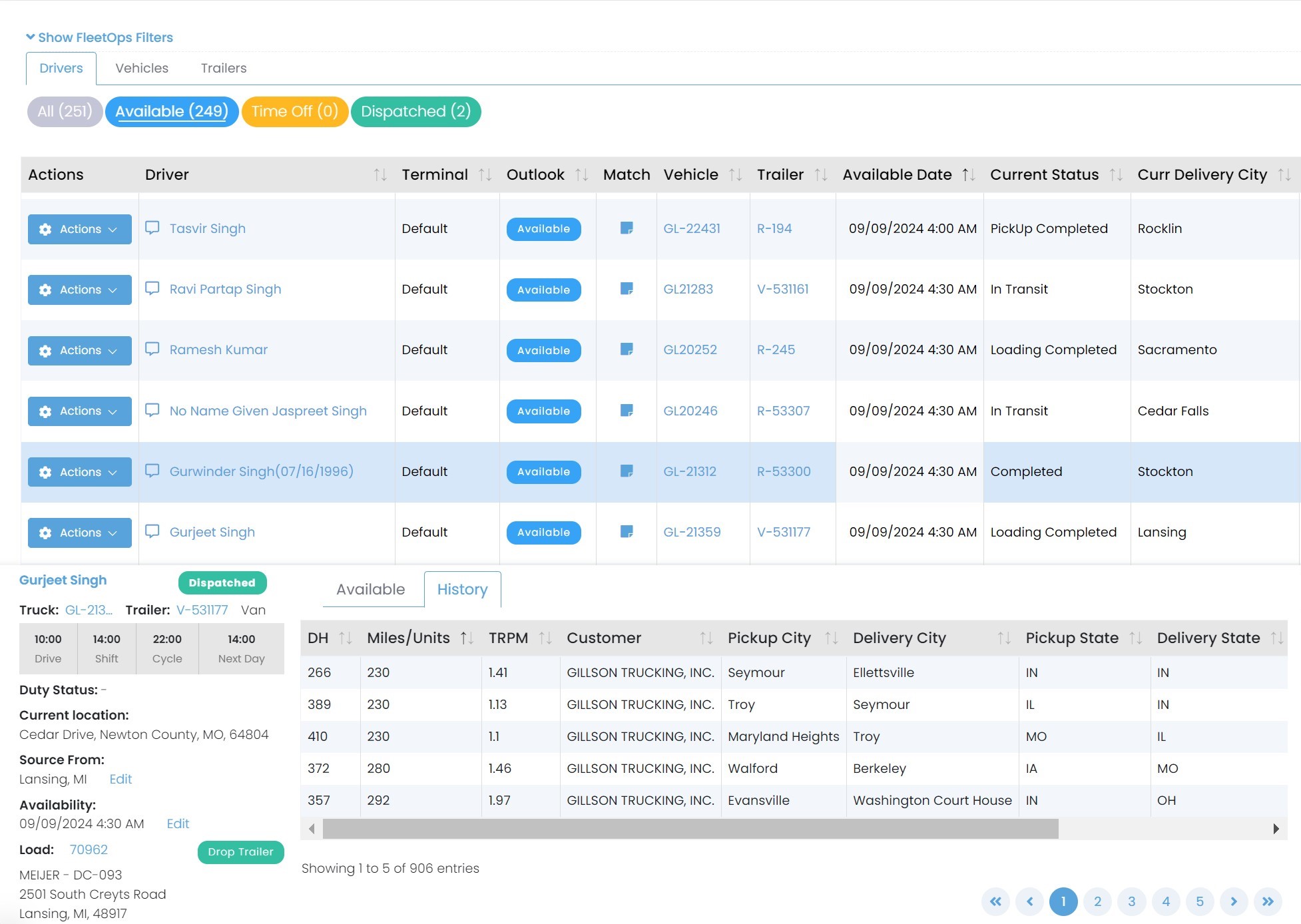
Task: Go to previous history page
Action: 1029,901
